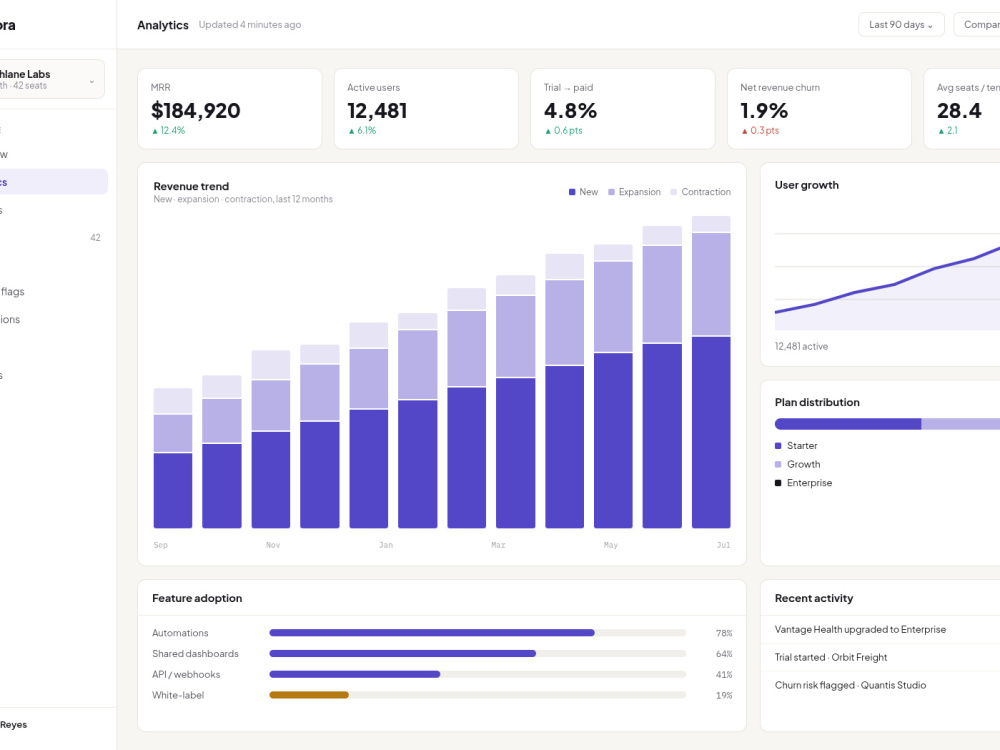Click the Sep bar in Revenue trend

point(173,458)
